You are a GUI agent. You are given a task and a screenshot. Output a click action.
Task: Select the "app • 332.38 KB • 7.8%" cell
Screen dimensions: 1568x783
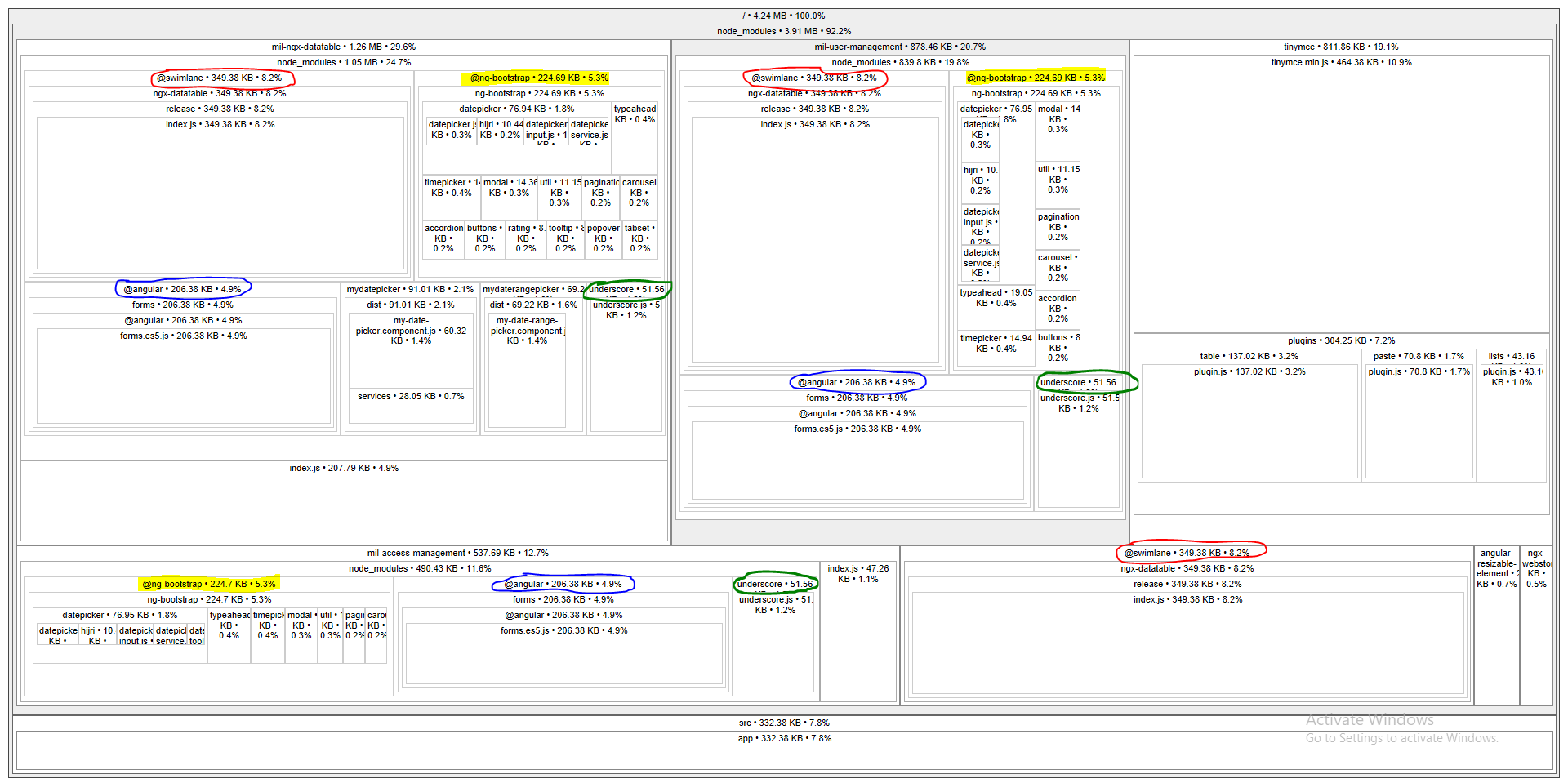coord(783,738)
